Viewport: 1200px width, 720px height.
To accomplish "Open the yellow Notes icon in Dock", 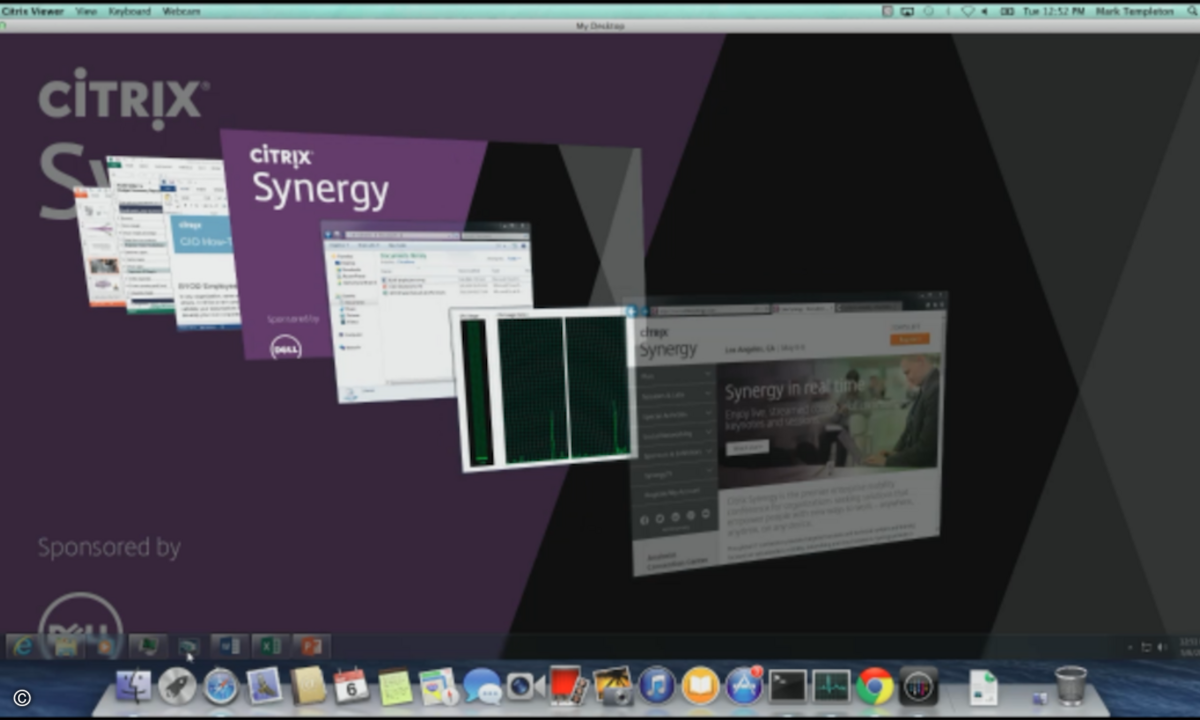I will pyautogui.click(x=395, y=686).
